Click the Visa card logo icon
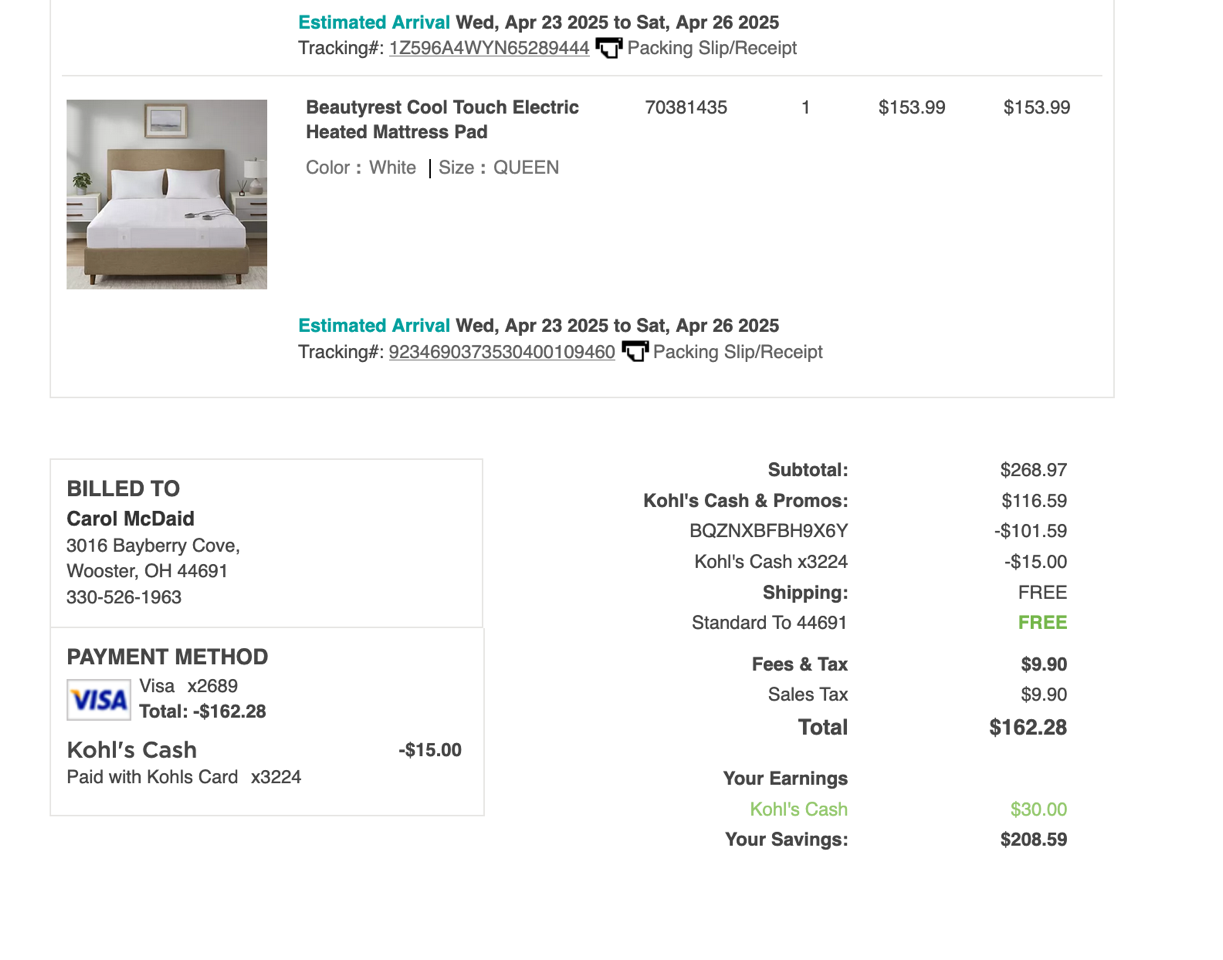 pos(98,699)
